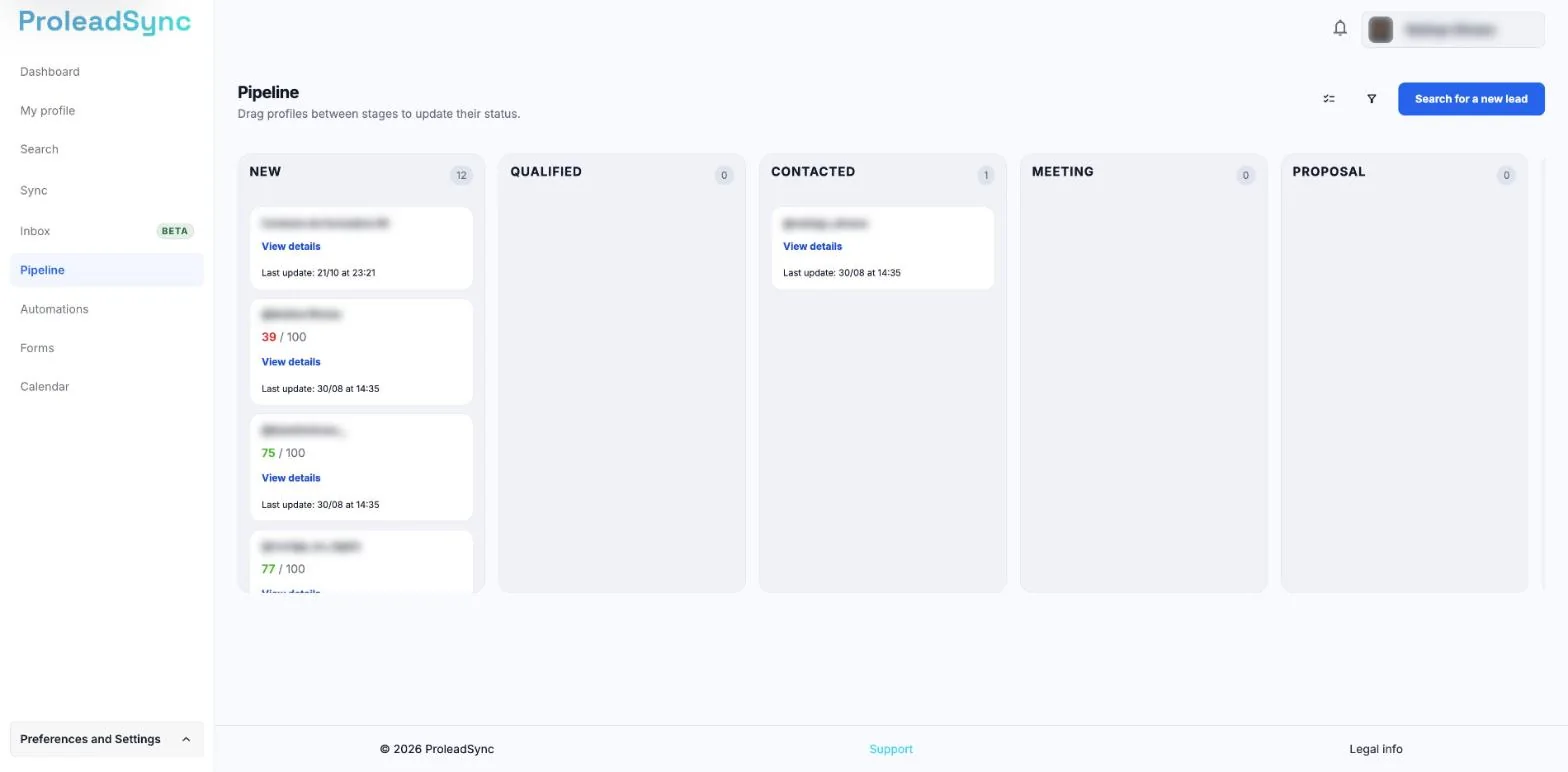
Task: View details of the lead scored 39
Action: [x=291, y=362]
